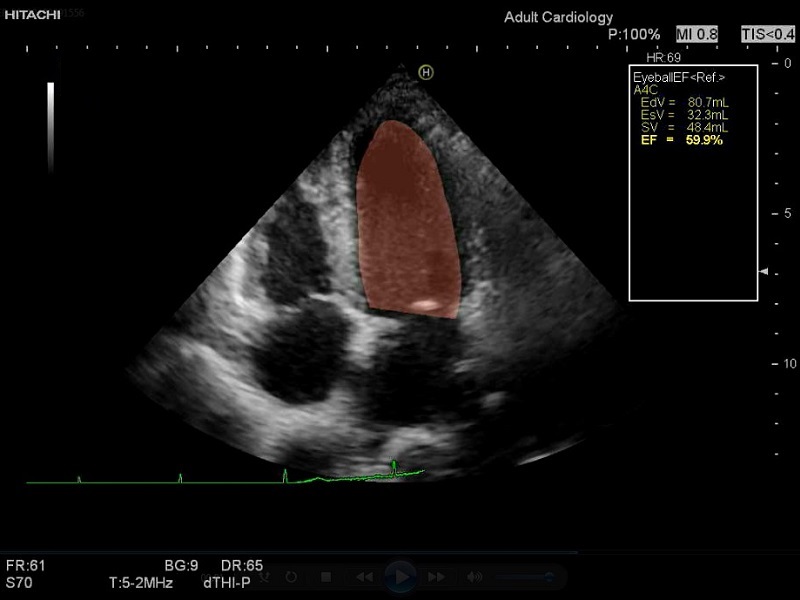Image resolution: width=800 pixels, height=600 pixels.
Task: Select the TIS<0.4 indicator
Action: [x=766, y=34]
